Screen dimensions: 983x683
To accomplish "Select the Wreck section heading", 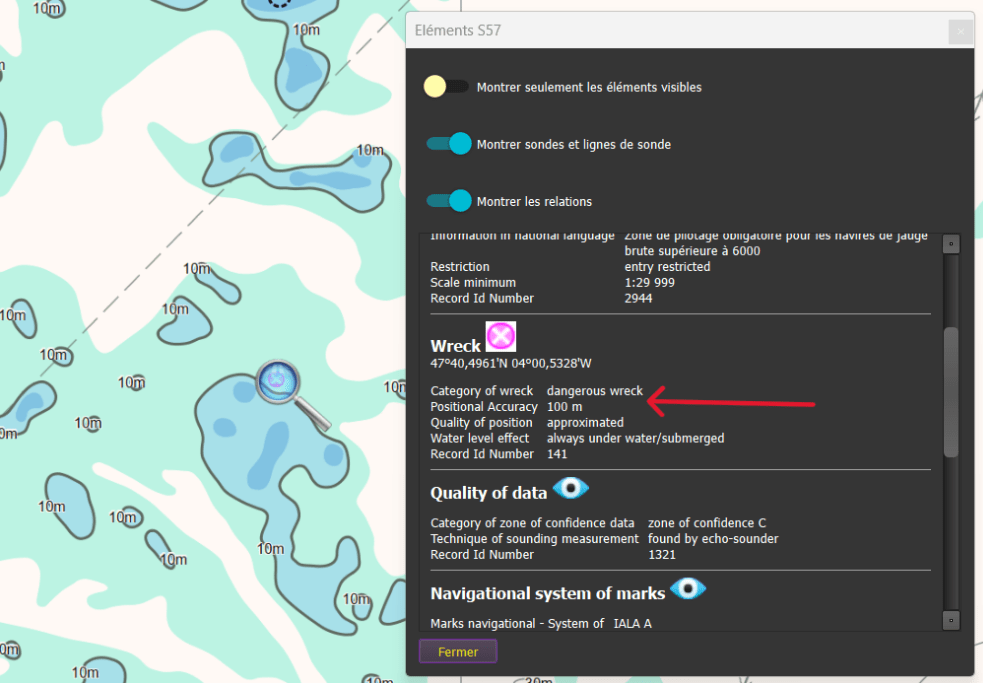I will pos(455,346).
